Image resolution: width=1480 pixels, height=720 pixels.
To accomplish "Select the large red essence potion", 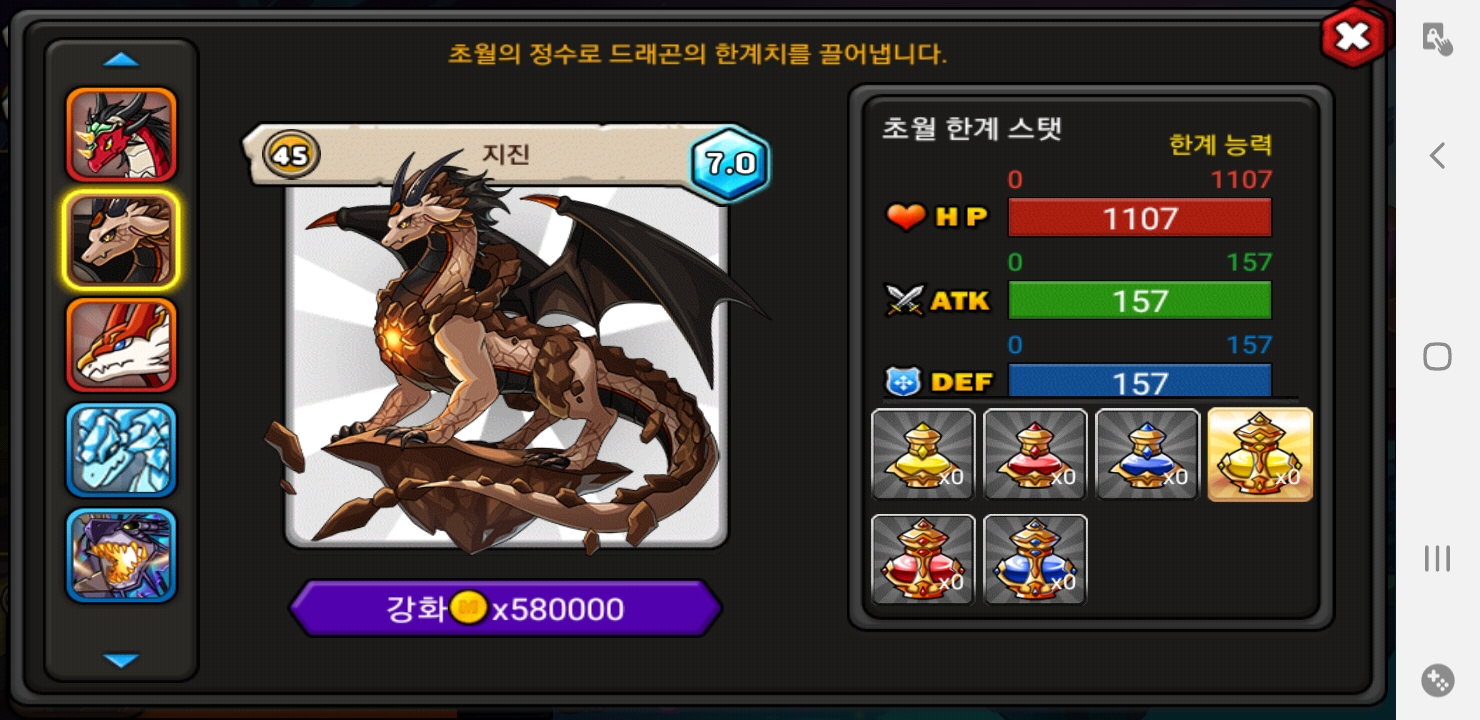I will pos(923,559).
